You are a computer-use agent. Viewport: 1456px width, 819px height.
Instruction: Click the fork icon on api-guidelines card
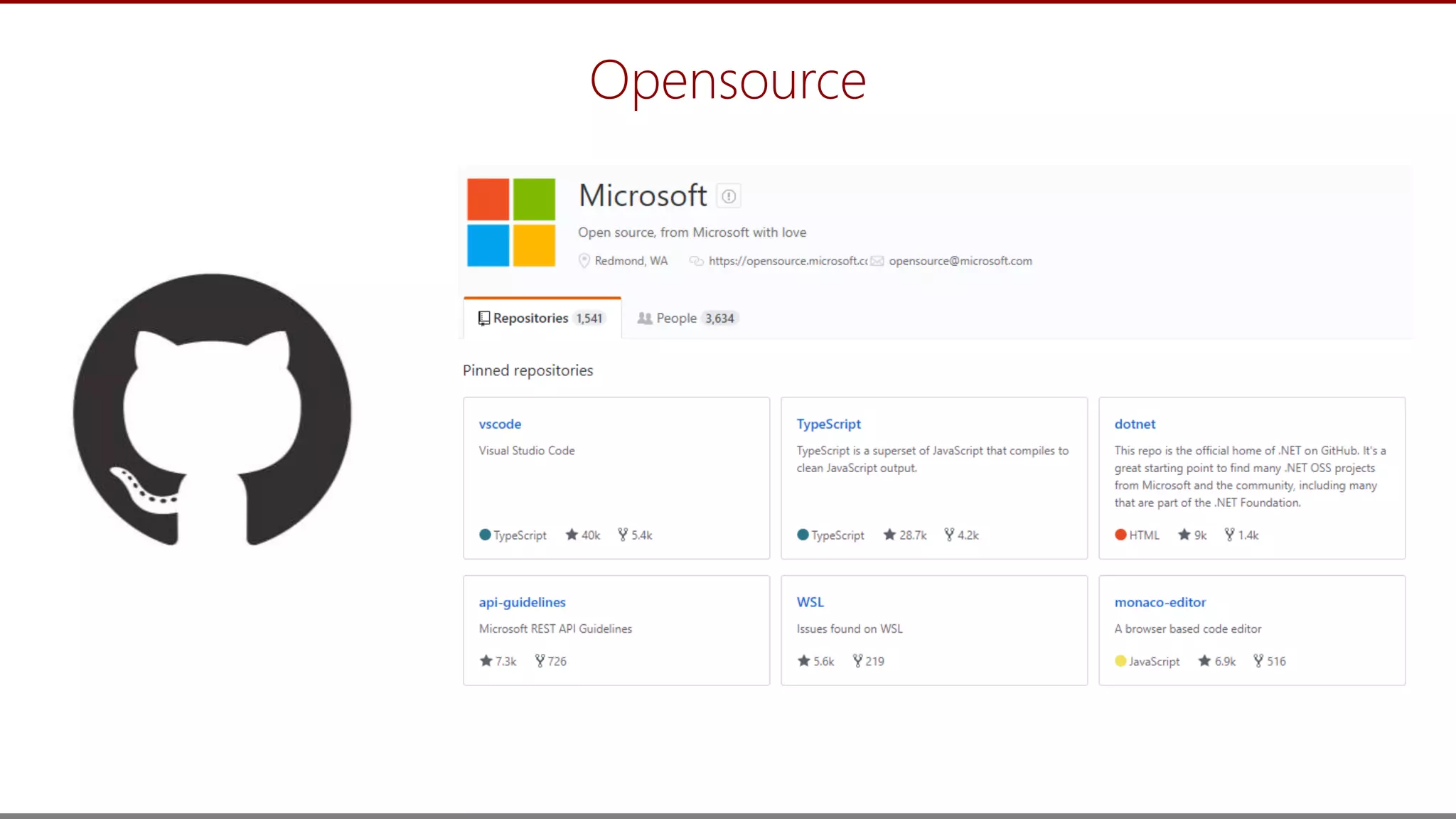point(540,660)
